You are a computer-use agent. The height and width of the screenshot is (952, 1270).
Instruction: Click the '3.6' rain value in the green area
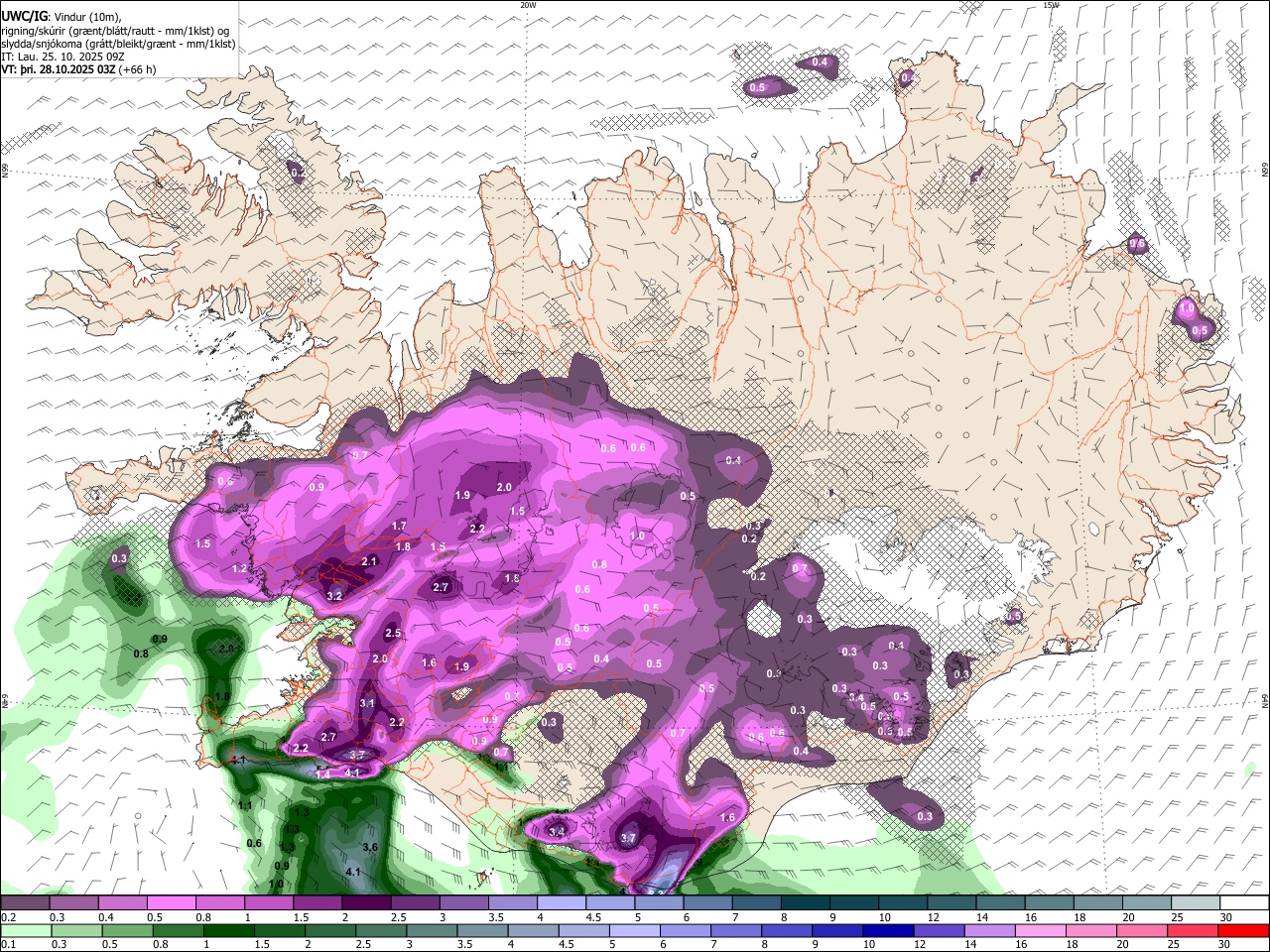tap(371, 847)
